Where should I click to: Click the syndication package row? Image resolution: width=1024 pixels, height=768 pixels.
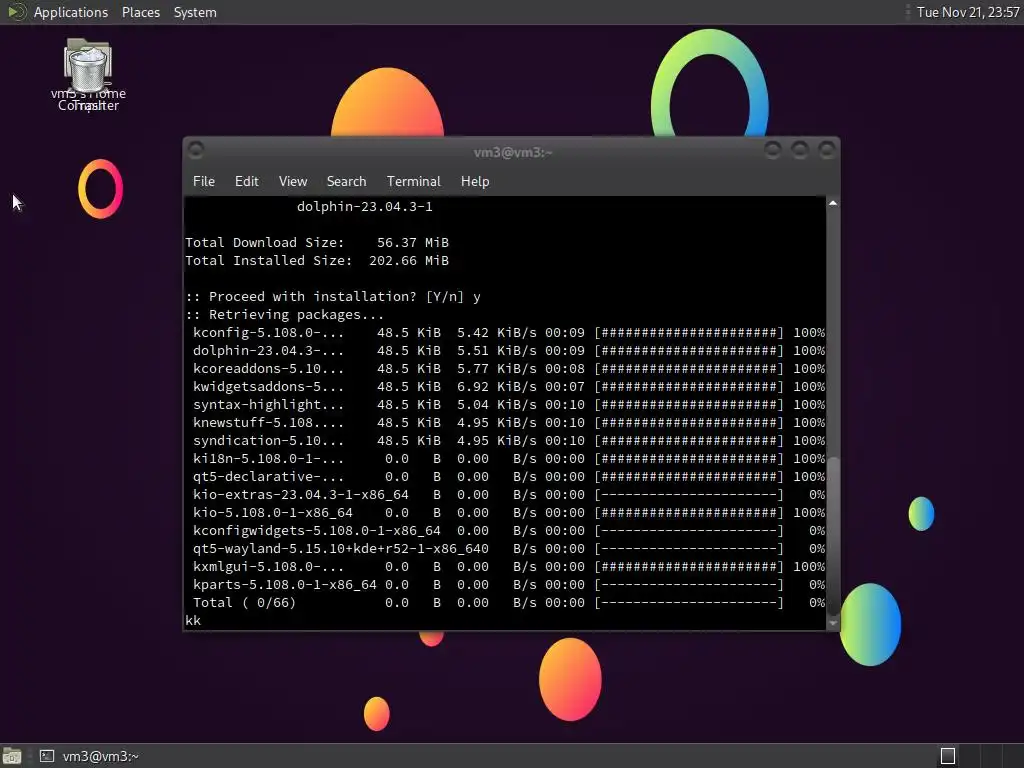[509, 441]
